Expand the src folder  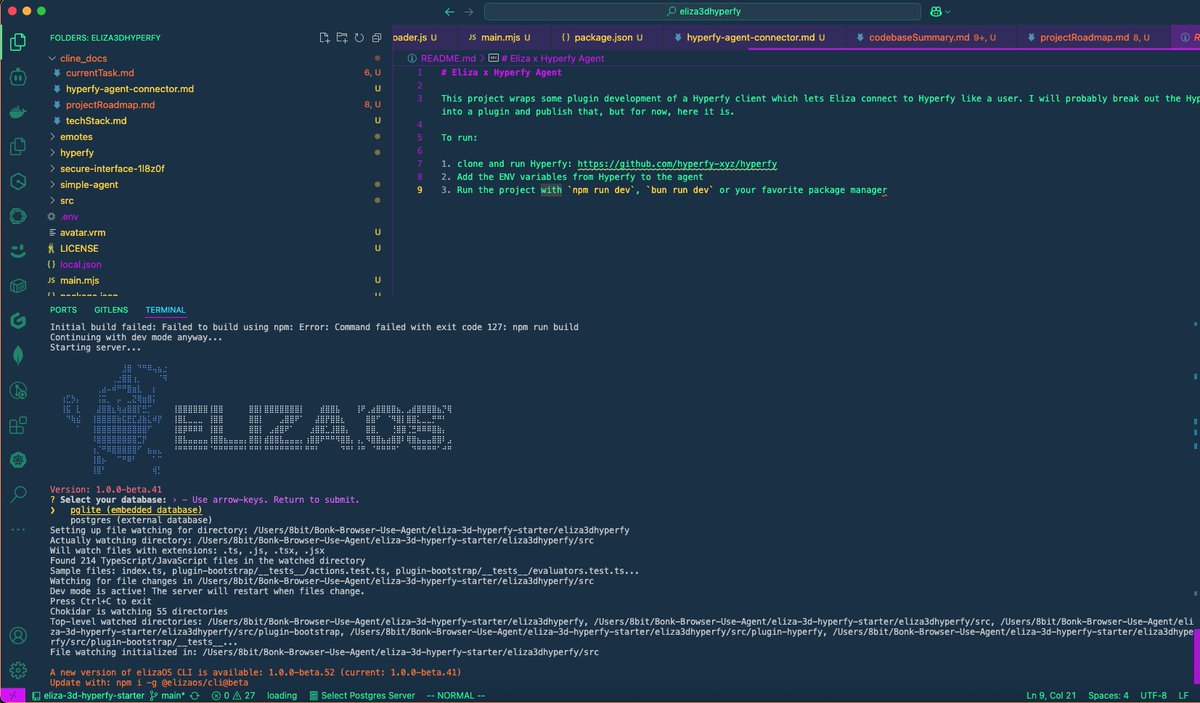coord(67,200)
